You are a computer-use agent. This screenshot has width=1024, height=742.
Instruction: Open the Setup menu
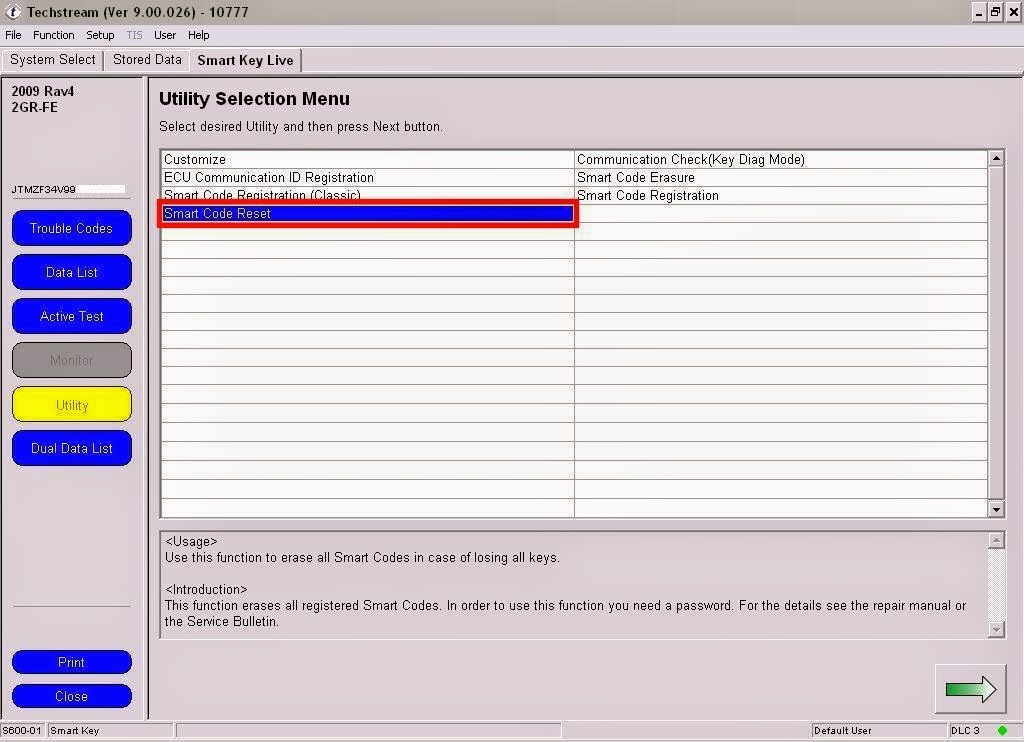tap(100, 35)
